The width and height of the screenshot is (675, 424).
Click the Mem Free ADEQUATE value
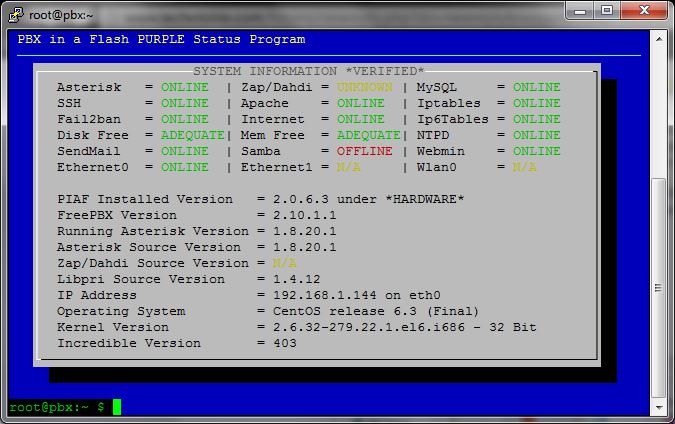click(368, 135)
